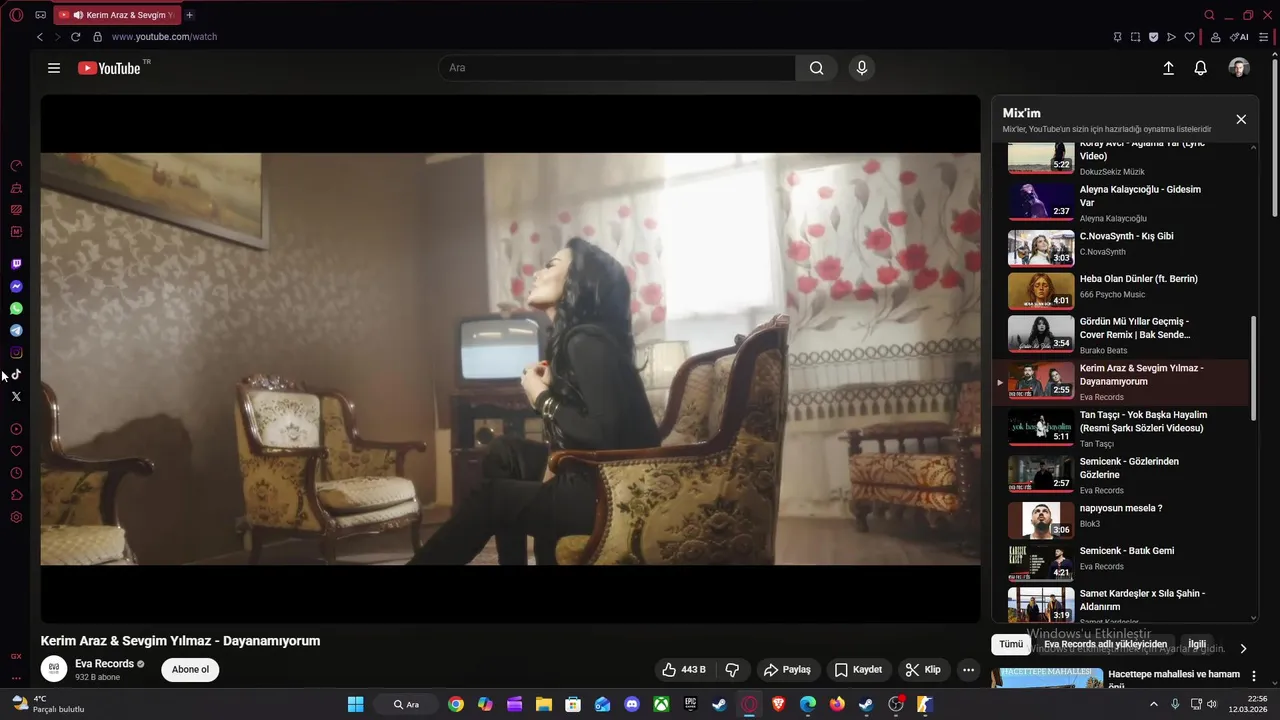Take a snapshot with the capture icon
Screen dimensions: 1280x720
[x=1135, y=37]
